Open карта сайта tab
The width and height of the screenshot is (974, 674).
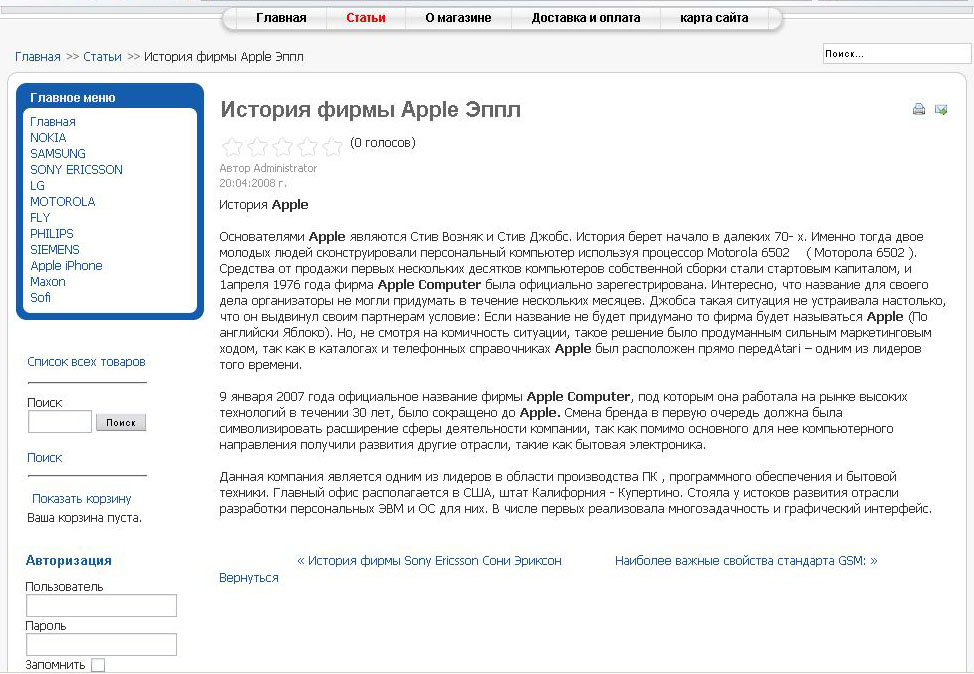(714, 18)
